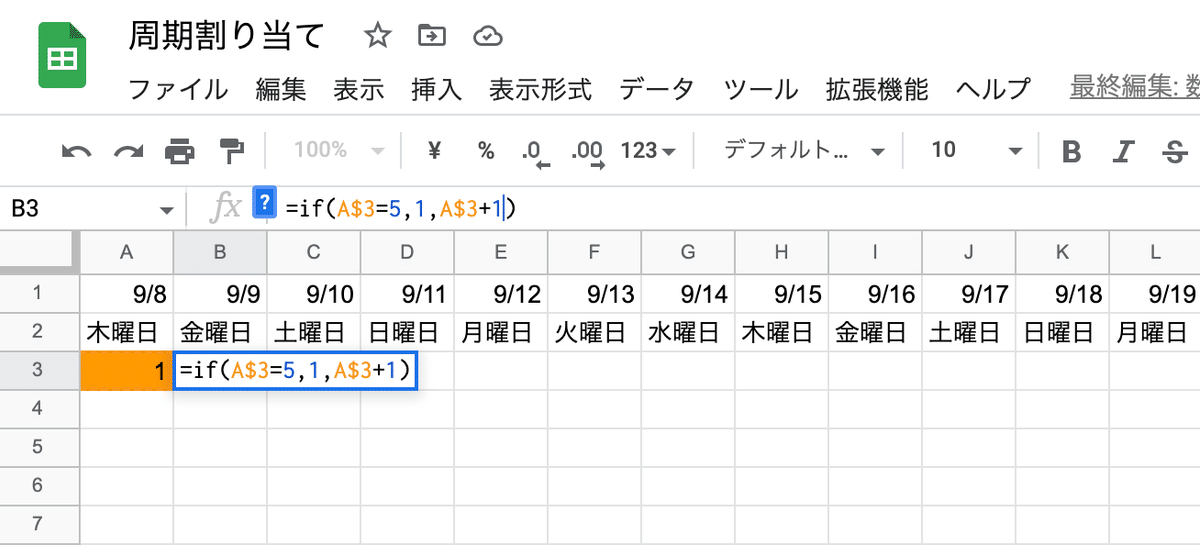Select the 木曜日 cell under 9/8

tap(126, 332)
